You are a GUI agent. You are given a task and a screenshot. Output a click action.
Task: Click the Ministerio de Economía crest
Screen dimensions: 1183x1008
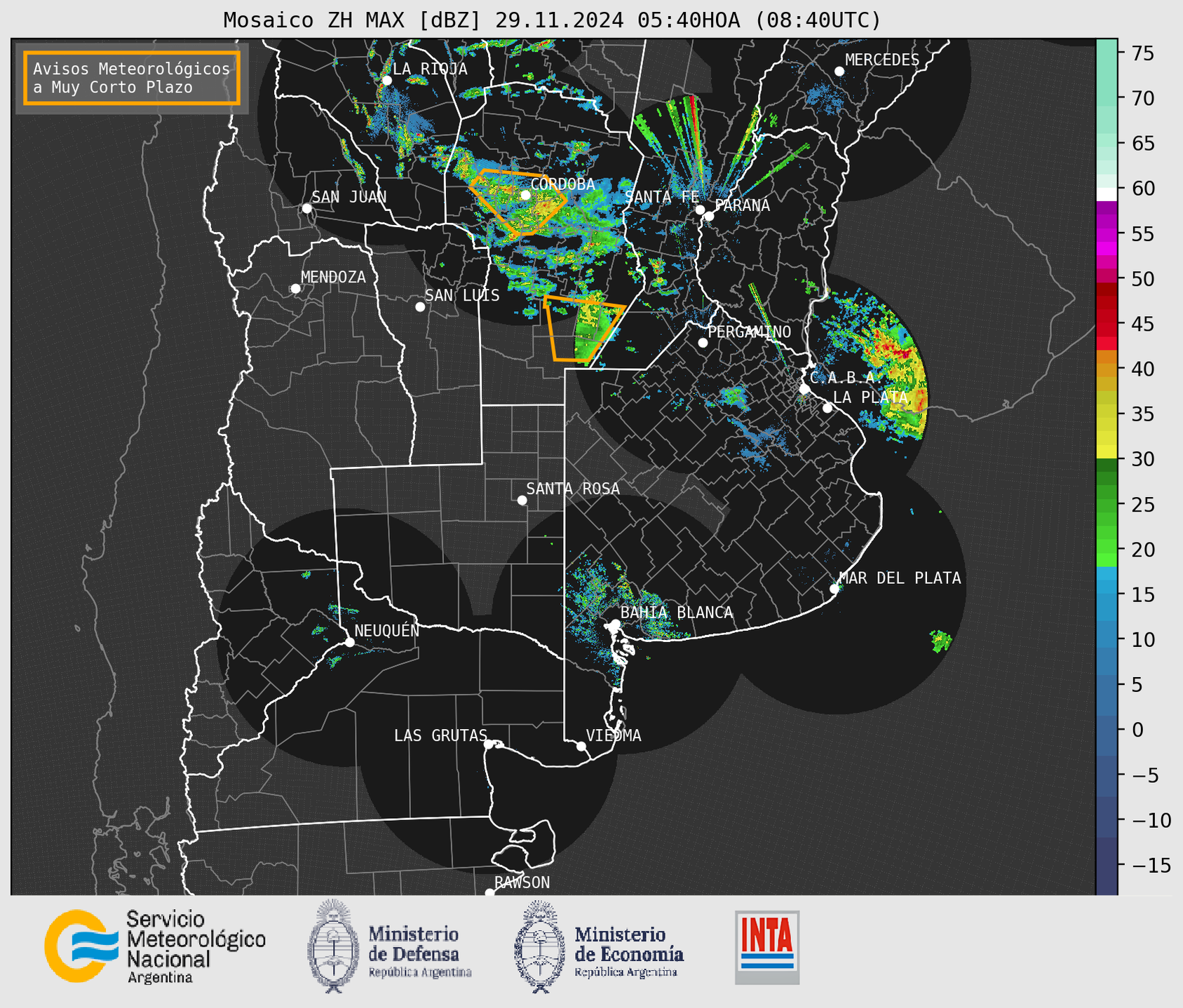[x=539, y=946]
